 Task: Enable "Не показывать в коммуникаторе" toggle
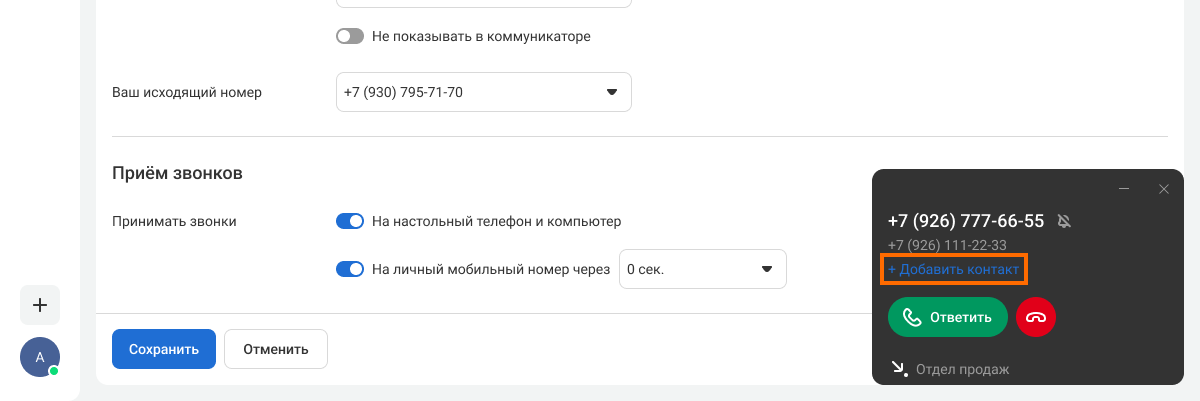click(x=350, y=36)
